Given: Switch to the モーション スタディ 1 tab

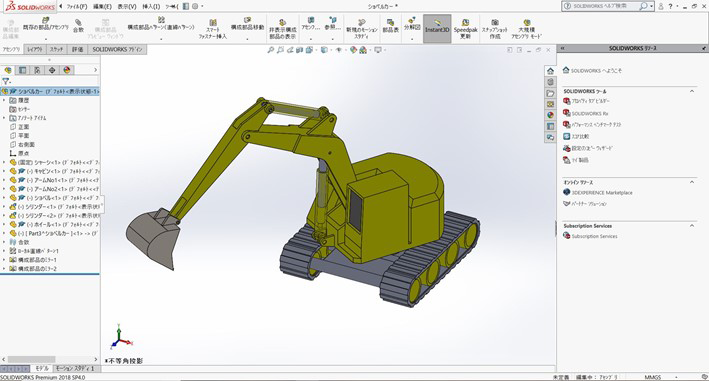Looking at the screenshot, I should pos(75,368).
